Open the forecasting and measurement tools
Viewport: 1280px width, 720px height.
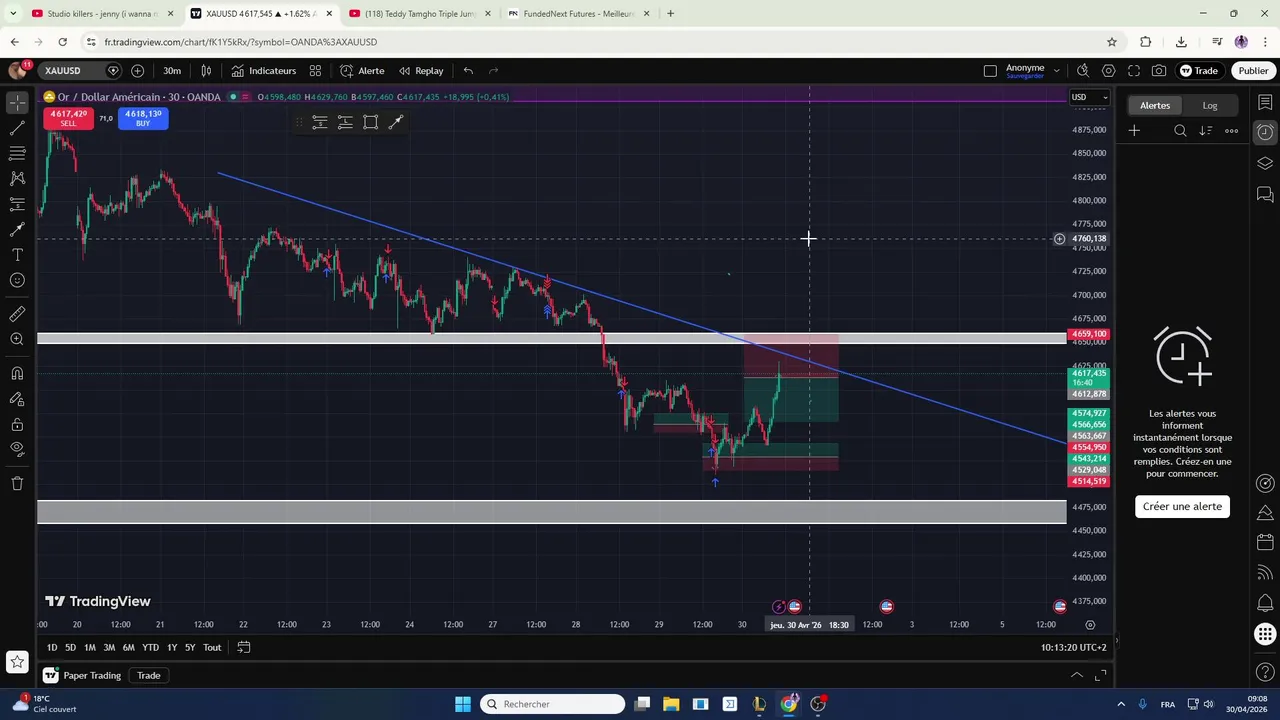click(x=17, y=204)
